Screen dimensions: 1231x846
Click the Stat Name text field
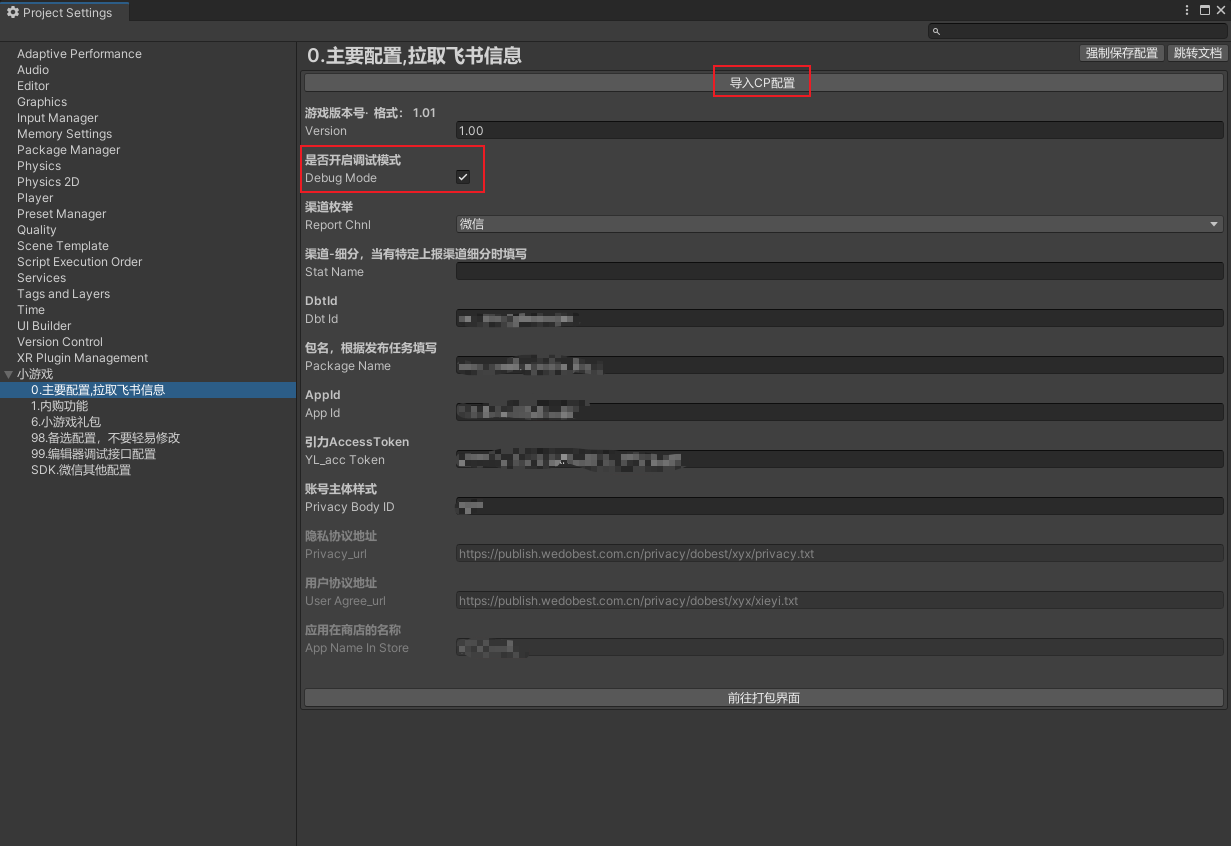click(838, 272)
